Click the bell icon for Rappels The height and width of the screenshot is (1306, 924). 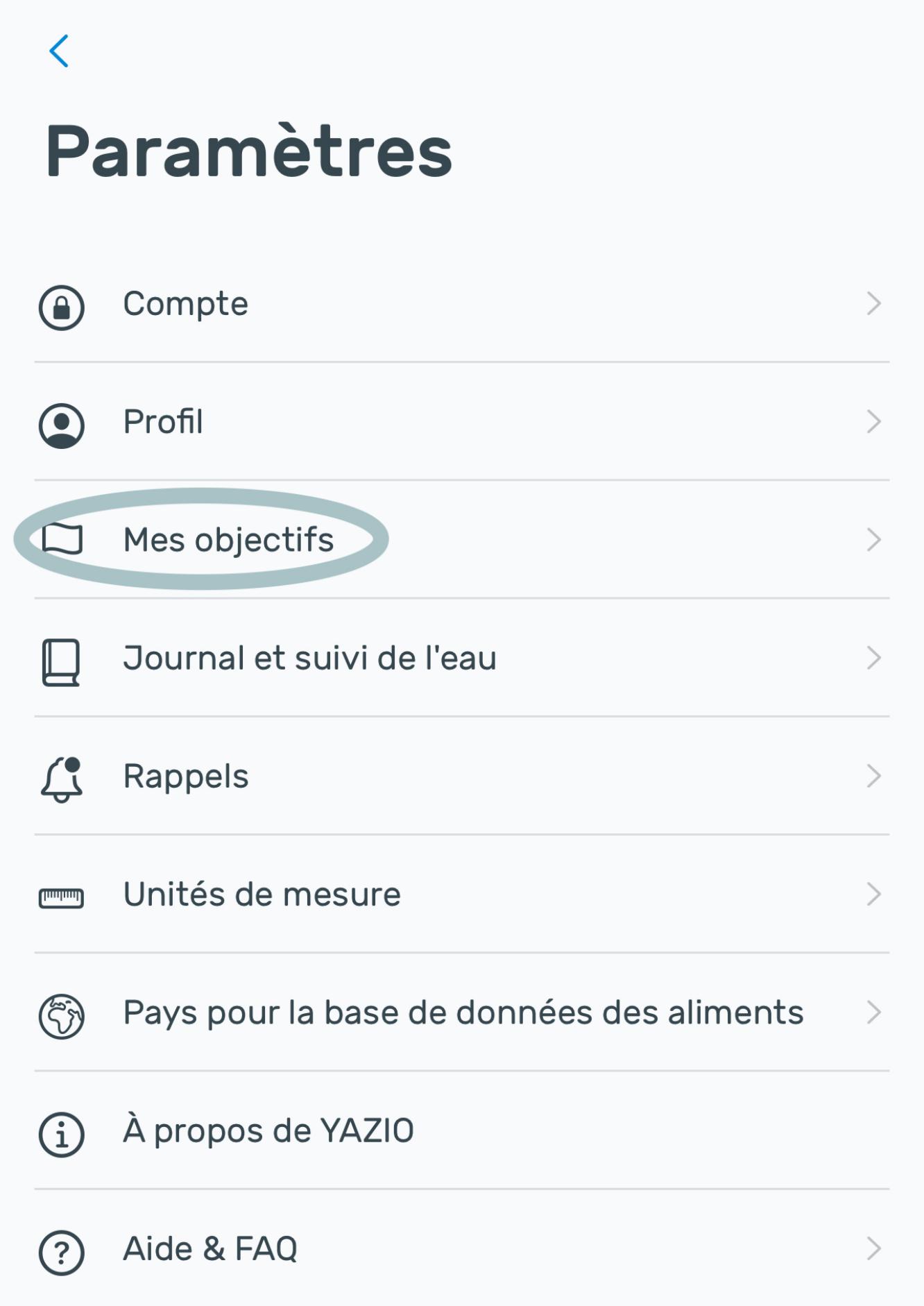point(62,779)
